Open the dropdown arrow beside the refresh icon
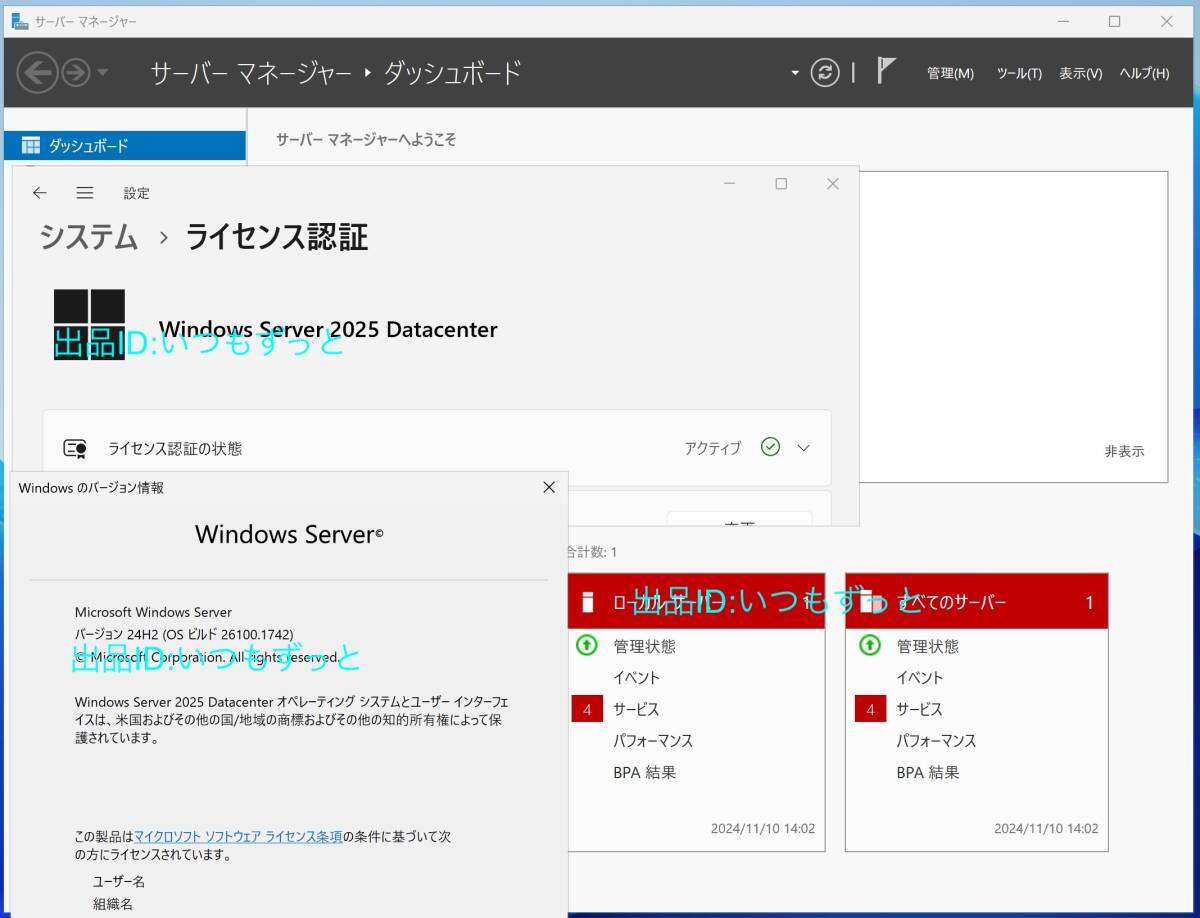Screen dimensions: 1200x918 click(795, 73)
